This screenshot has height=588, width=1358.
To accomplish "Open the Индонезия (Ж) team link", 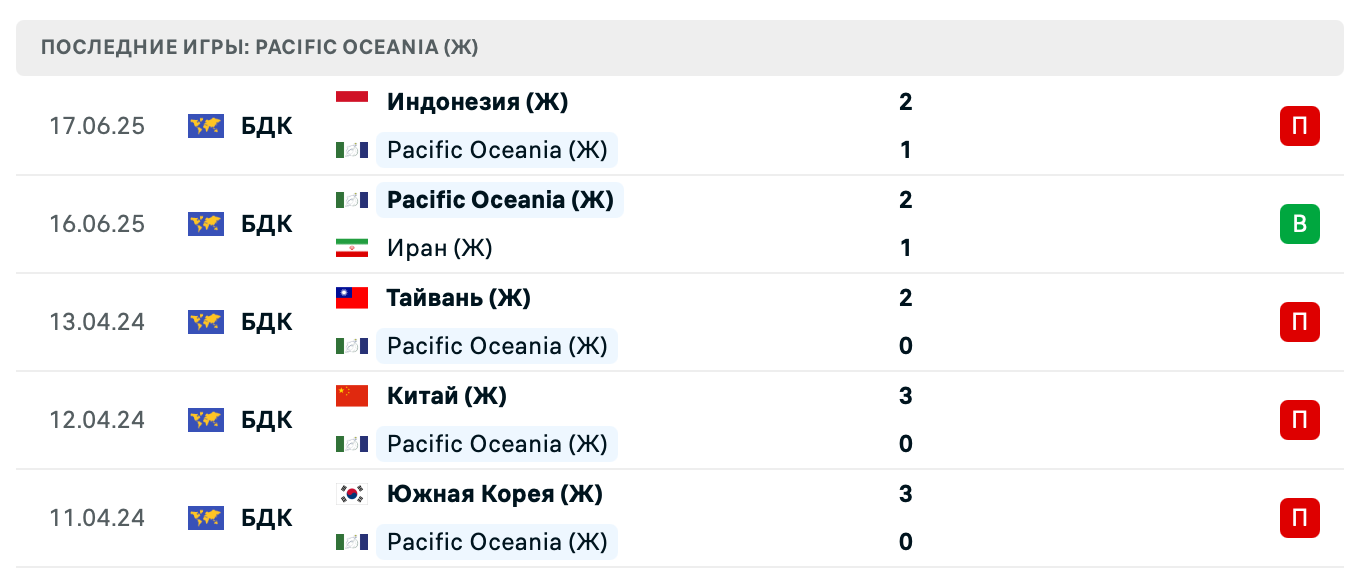I will pyautogui.click(x=478, y=101).
